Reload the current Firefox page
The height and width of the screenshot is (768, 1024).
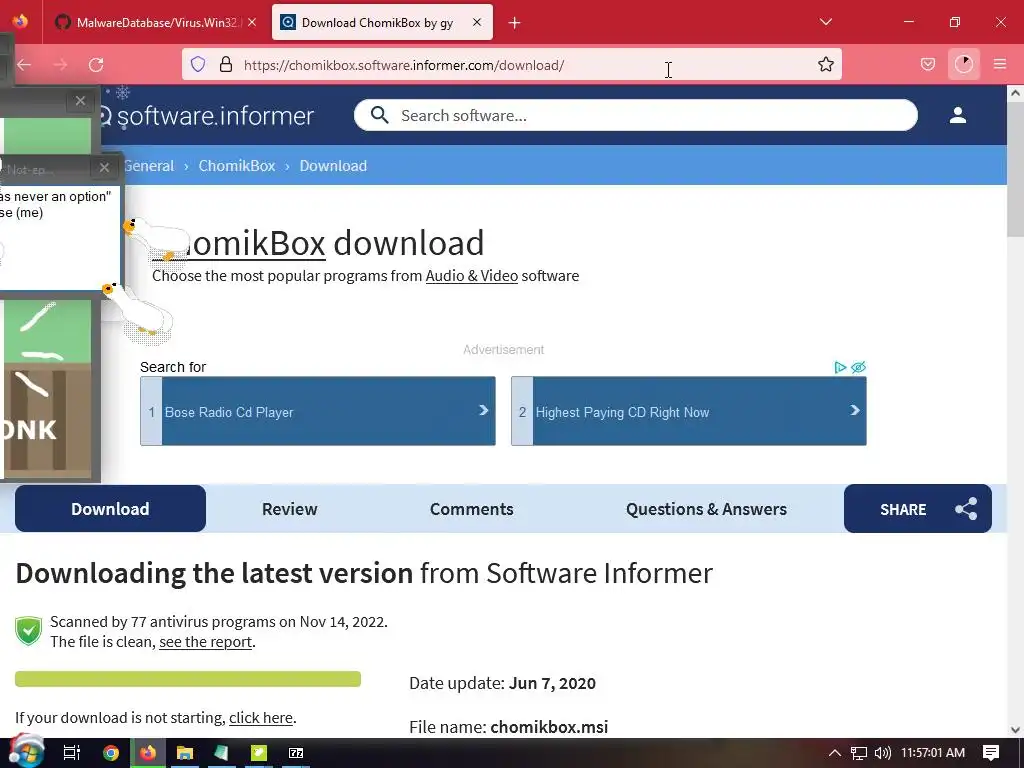[96, 65]
